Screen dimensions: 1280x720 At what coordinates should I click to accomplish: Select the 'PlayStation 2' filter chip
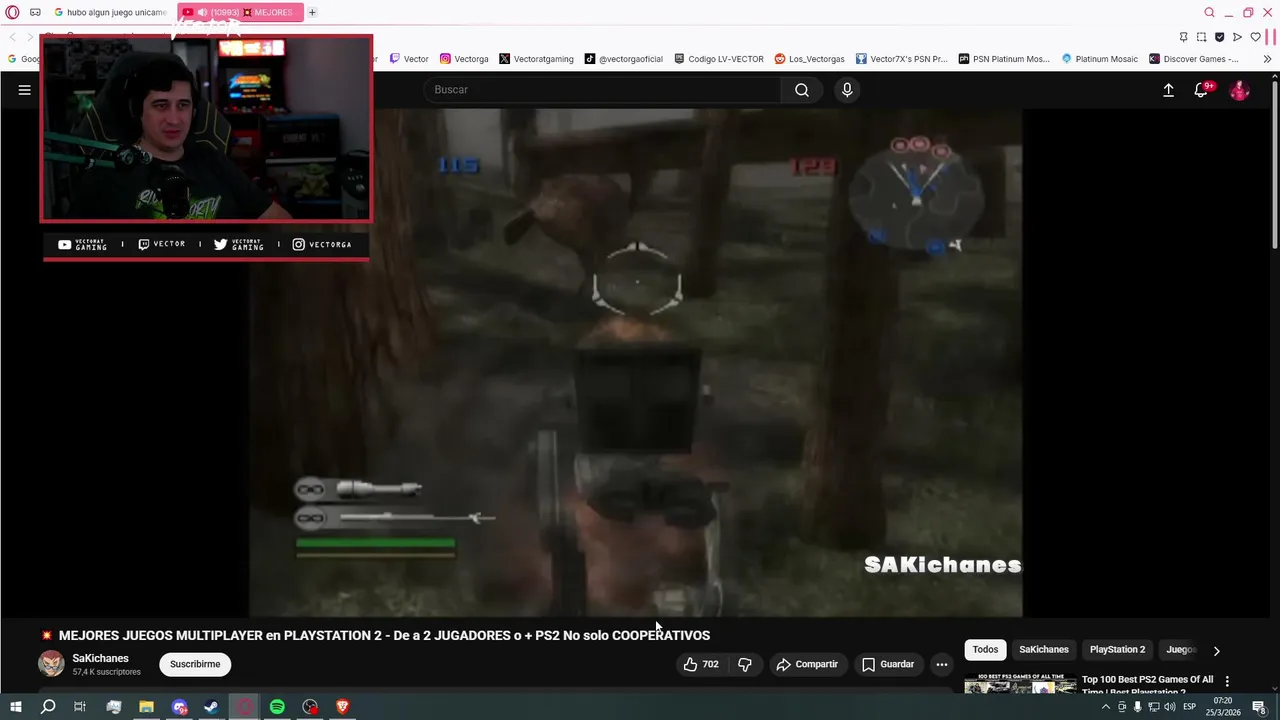pyautogui.click(x=1117, y=650)
